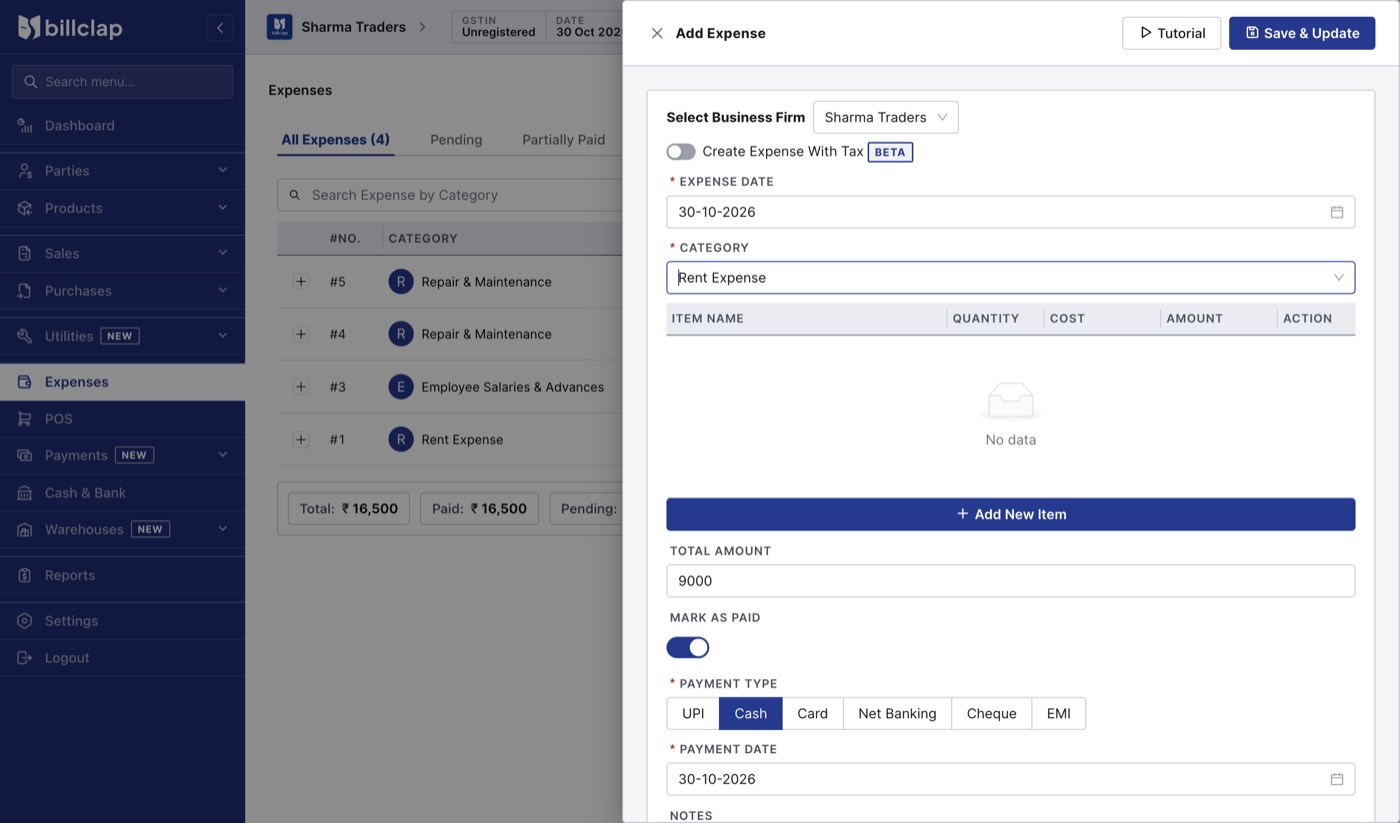Select Cheque payment type

tap(991, 713)
